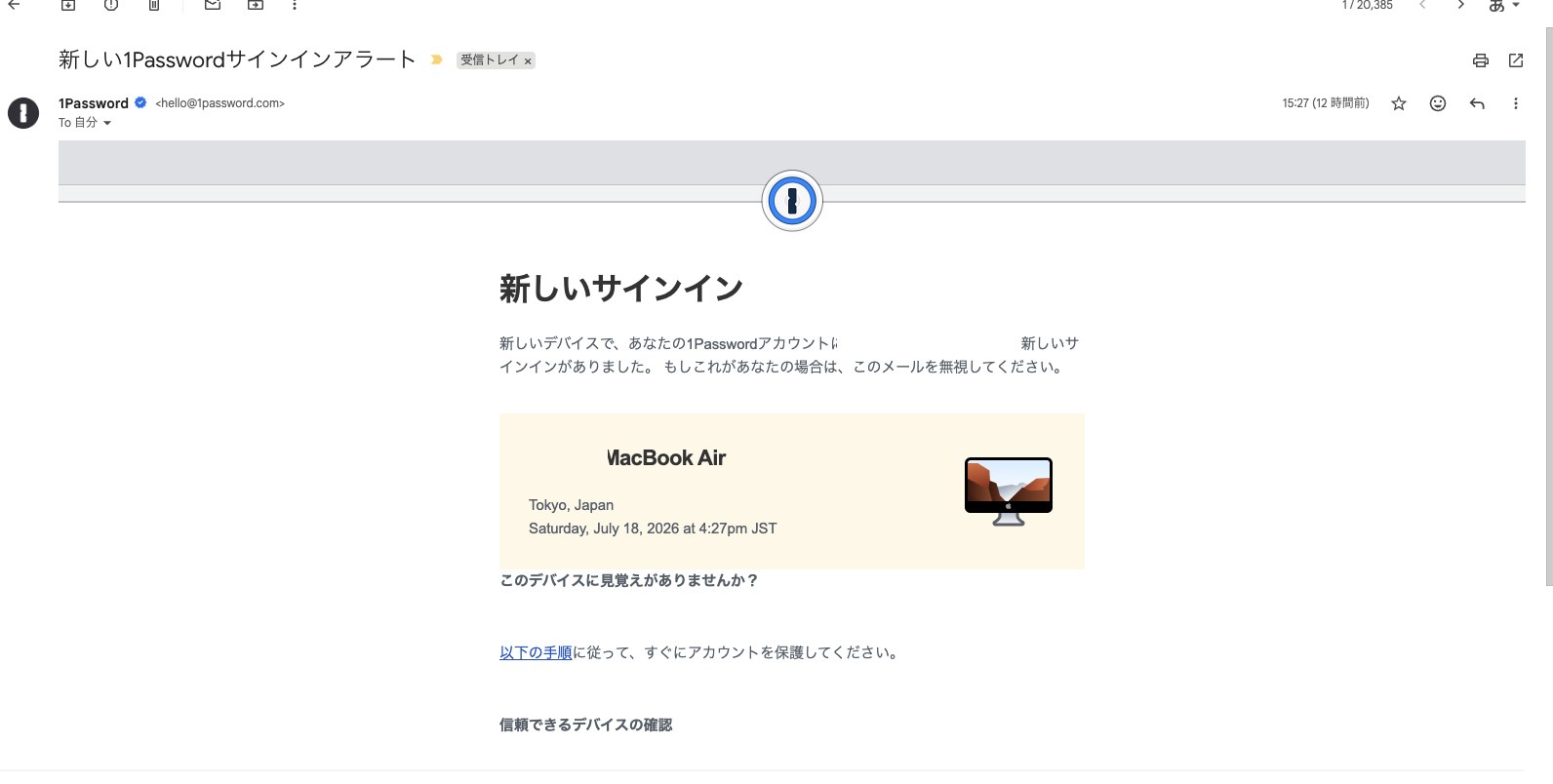Add an emoji reaction to the message
The height and width of the screenshot is (784, 1553).
point(1438,103)
